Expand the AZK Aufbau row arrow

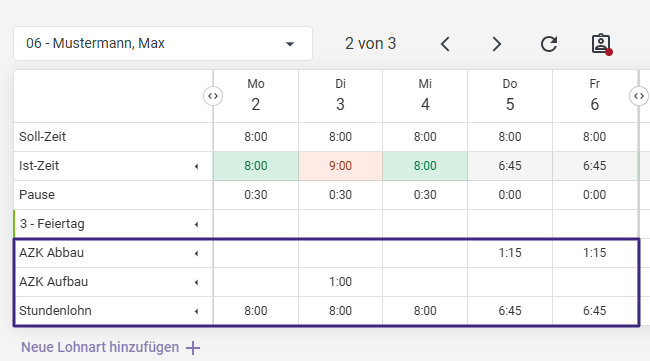[196, 282]
